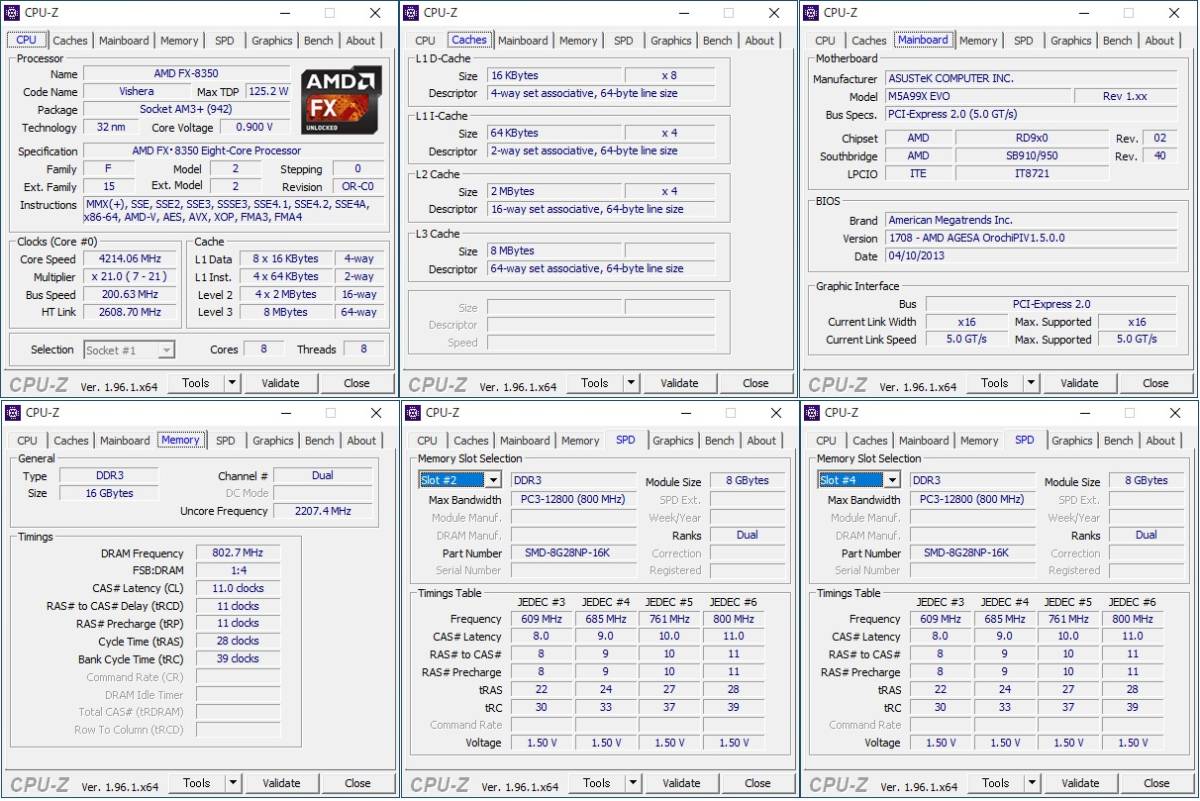Screen dimensions: 1200x801
Task: Open Tools arrow menu in Slot #4 SPD window
Action: pyautogui.click(x=1032, y=783)
